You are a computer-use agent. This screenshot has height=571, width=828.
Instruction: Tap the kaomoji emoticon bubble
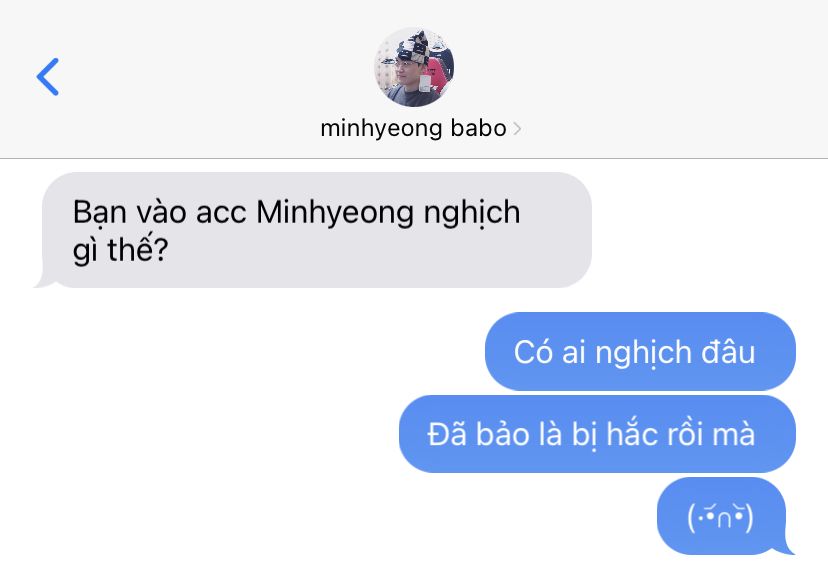point(721,516)
